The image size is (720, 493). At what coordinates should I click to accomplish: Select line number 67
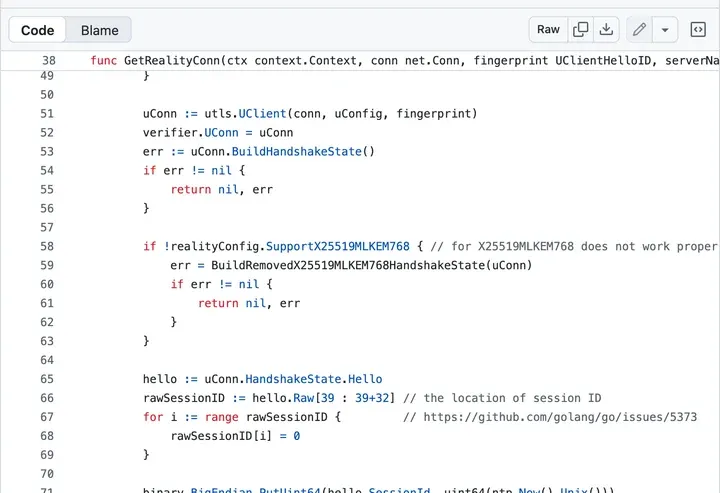click(x=47, y=417)
